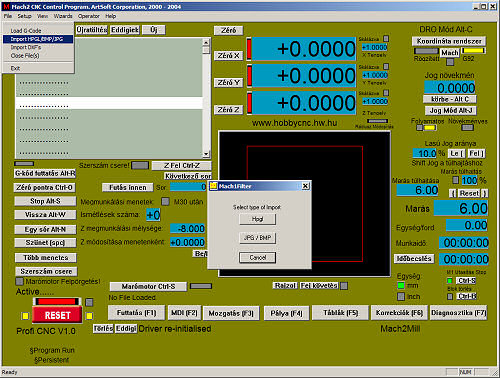This screenshot has width=500, height=378.
Task: Close the Mach1Filter dialog with X
Action: point(305,186)
